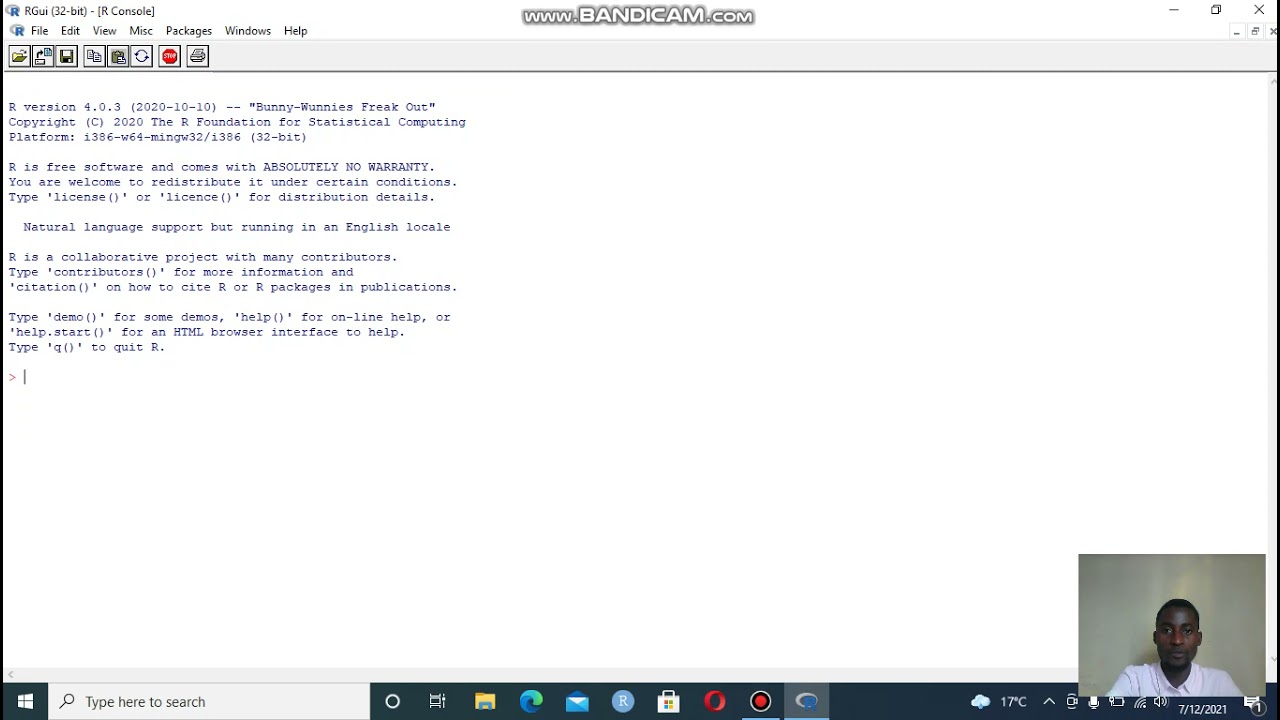This screenshot has width=1280, height=720.
Task: Open the notification center icon
Action: tap(1253, 702)
